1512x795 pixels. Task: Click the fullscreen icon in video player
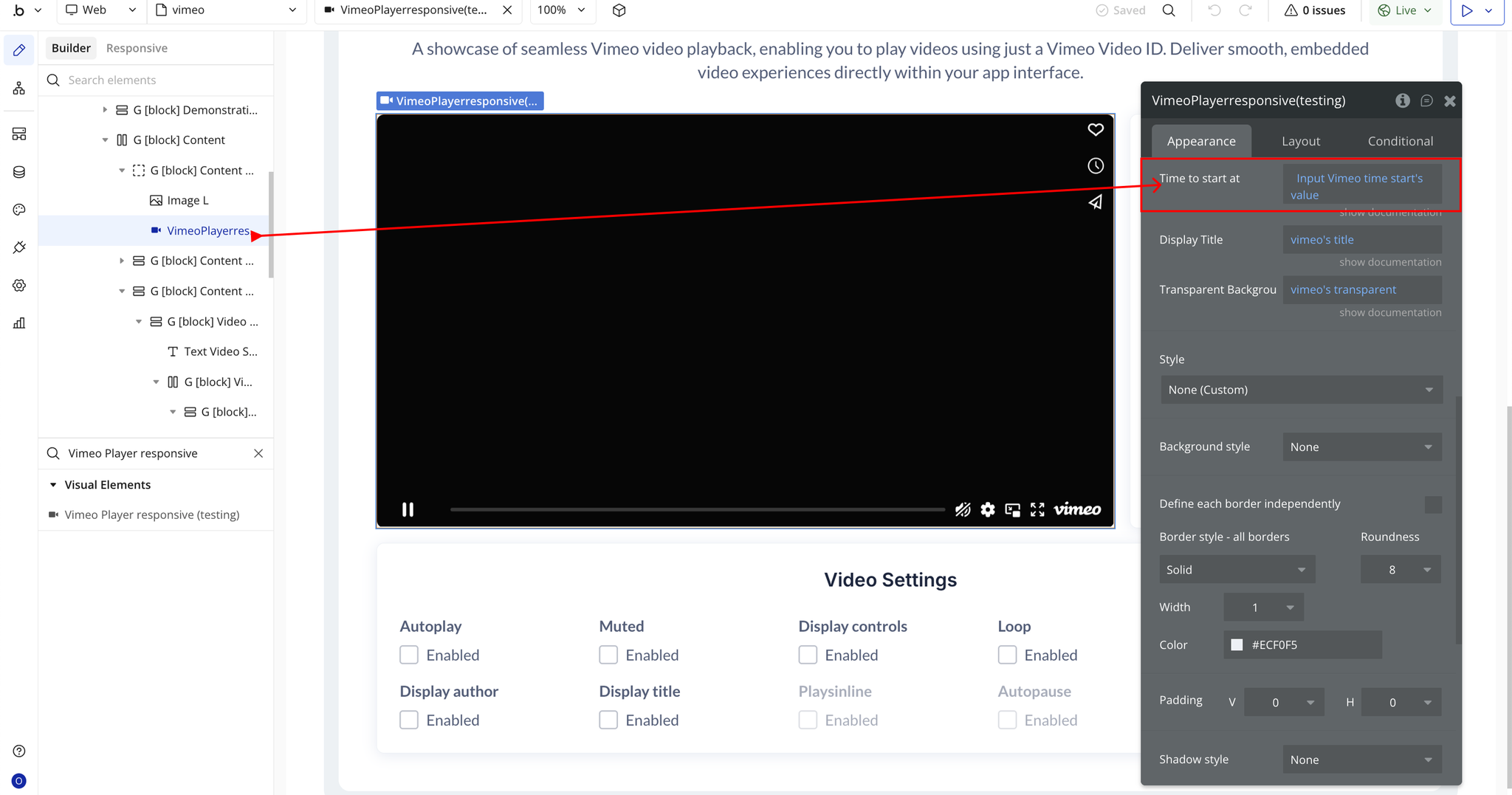point(1037,509)
